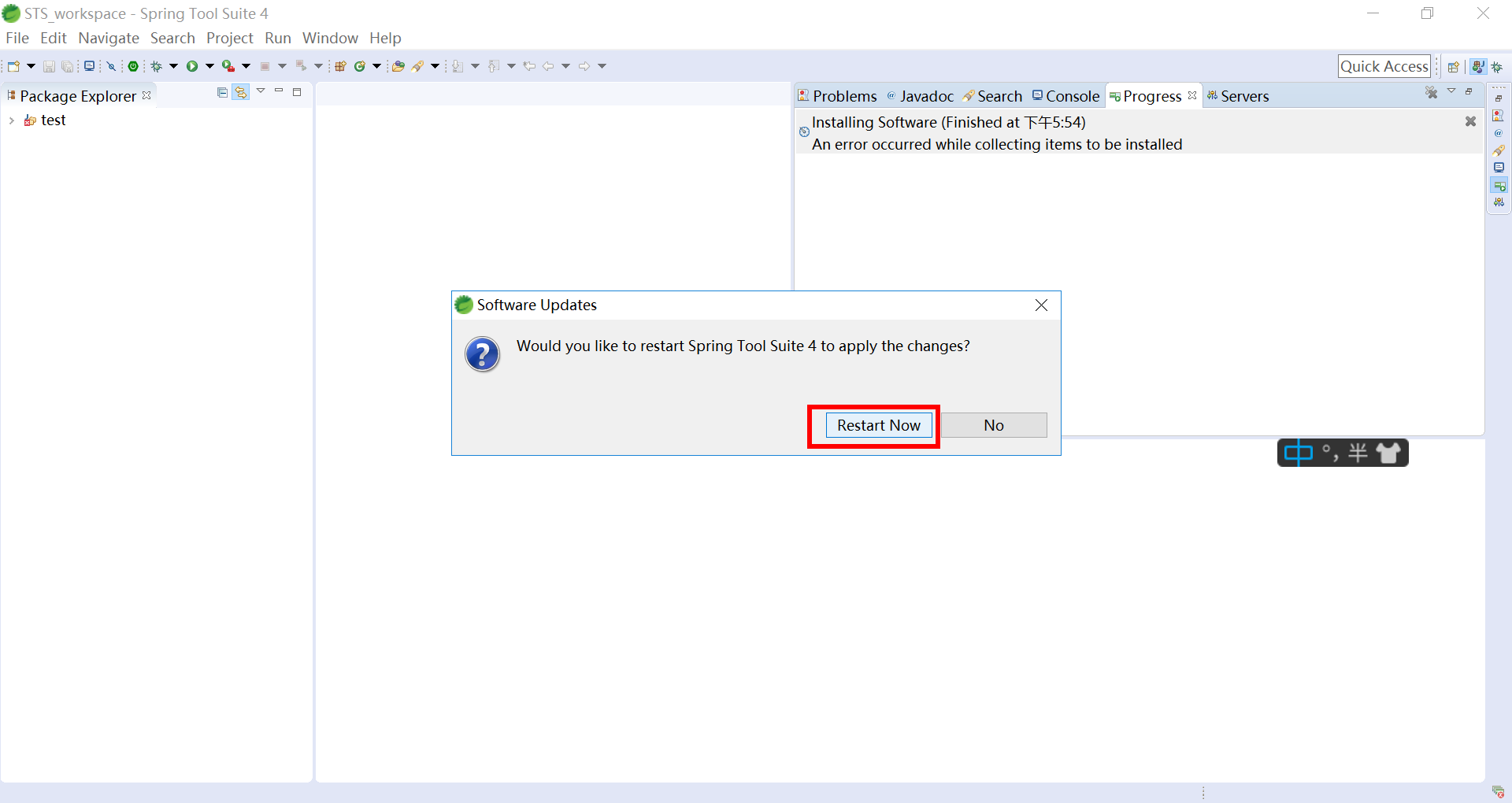The image size is (1512, 803).
Task: Open Javadoc view from right trim bar
Action: (1499, 133)
